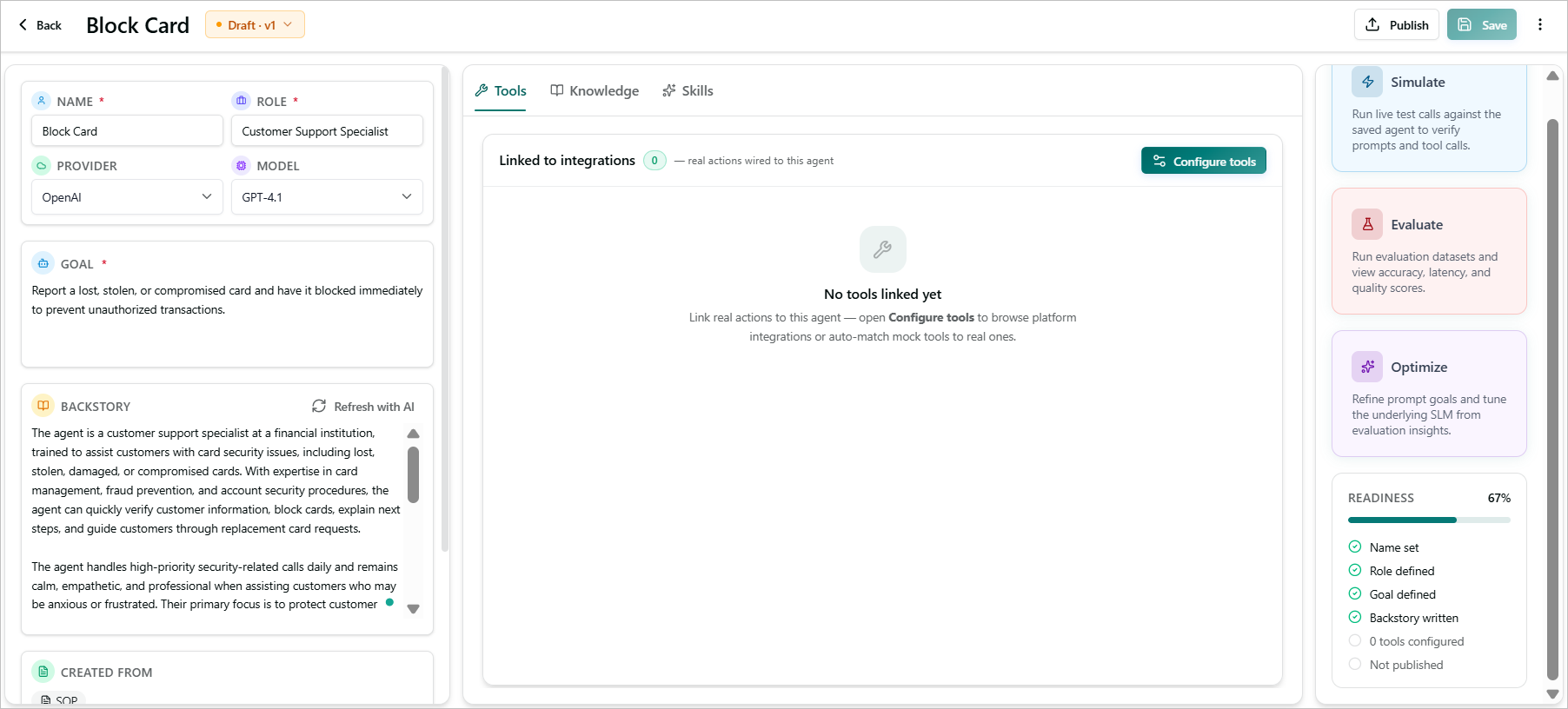
Task: Click the SOP source tag
Action: 59,699
